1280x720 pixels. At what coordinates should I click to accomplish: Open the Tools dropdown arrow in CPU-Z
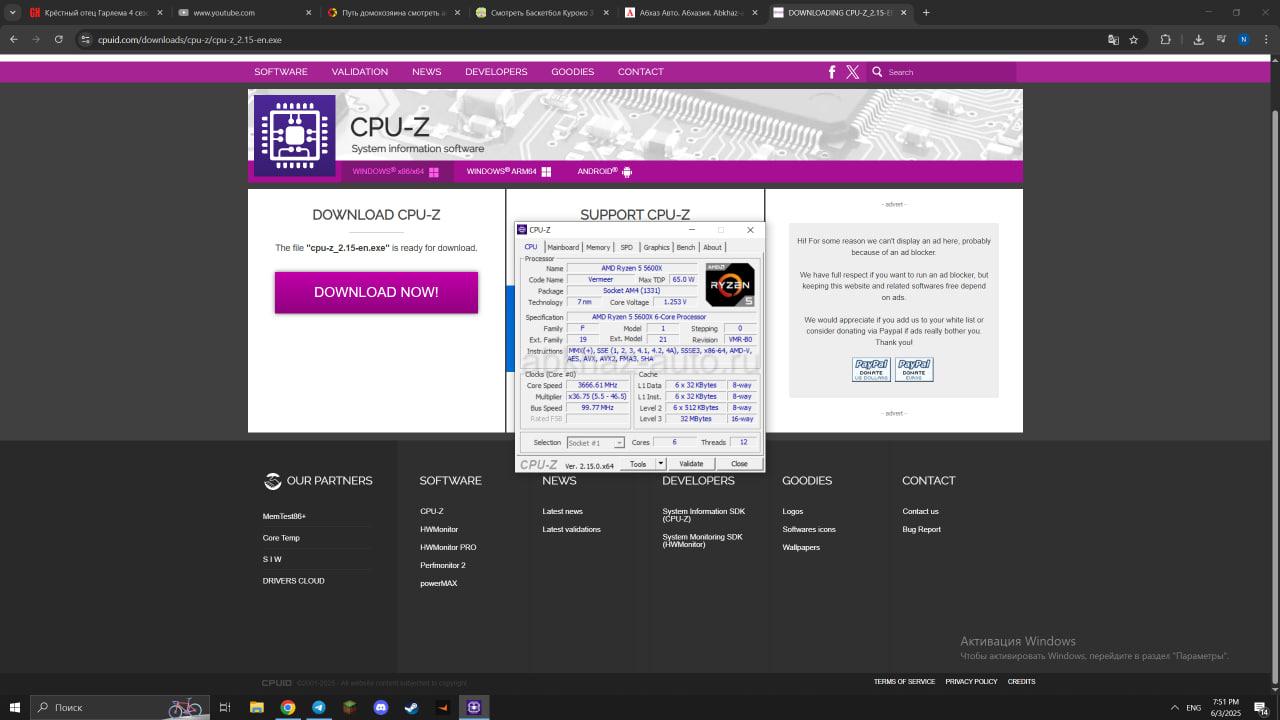[x=660, y=464]
